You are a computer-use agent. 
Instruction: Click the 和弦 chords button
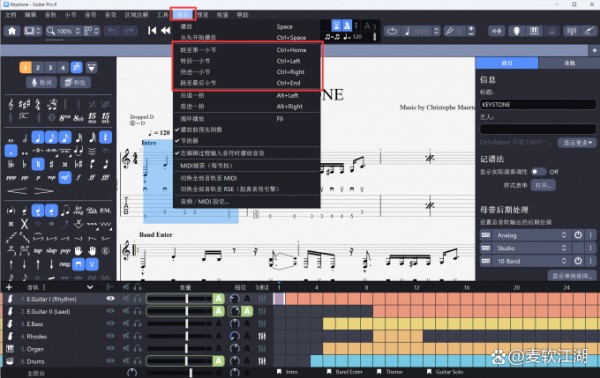(x=75, y=82)
